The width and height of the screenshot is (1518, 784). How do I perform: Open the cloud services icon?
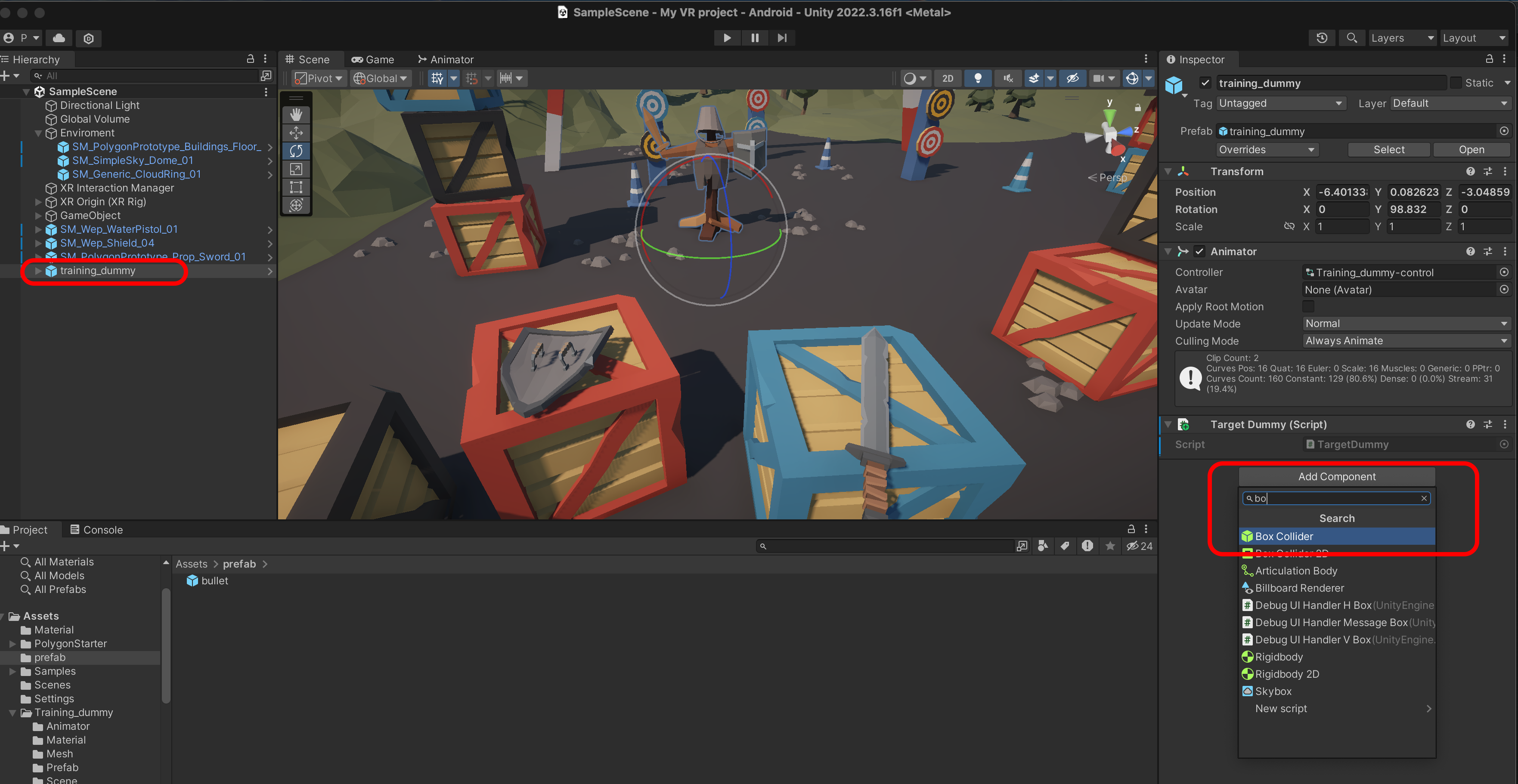(59, 38)
